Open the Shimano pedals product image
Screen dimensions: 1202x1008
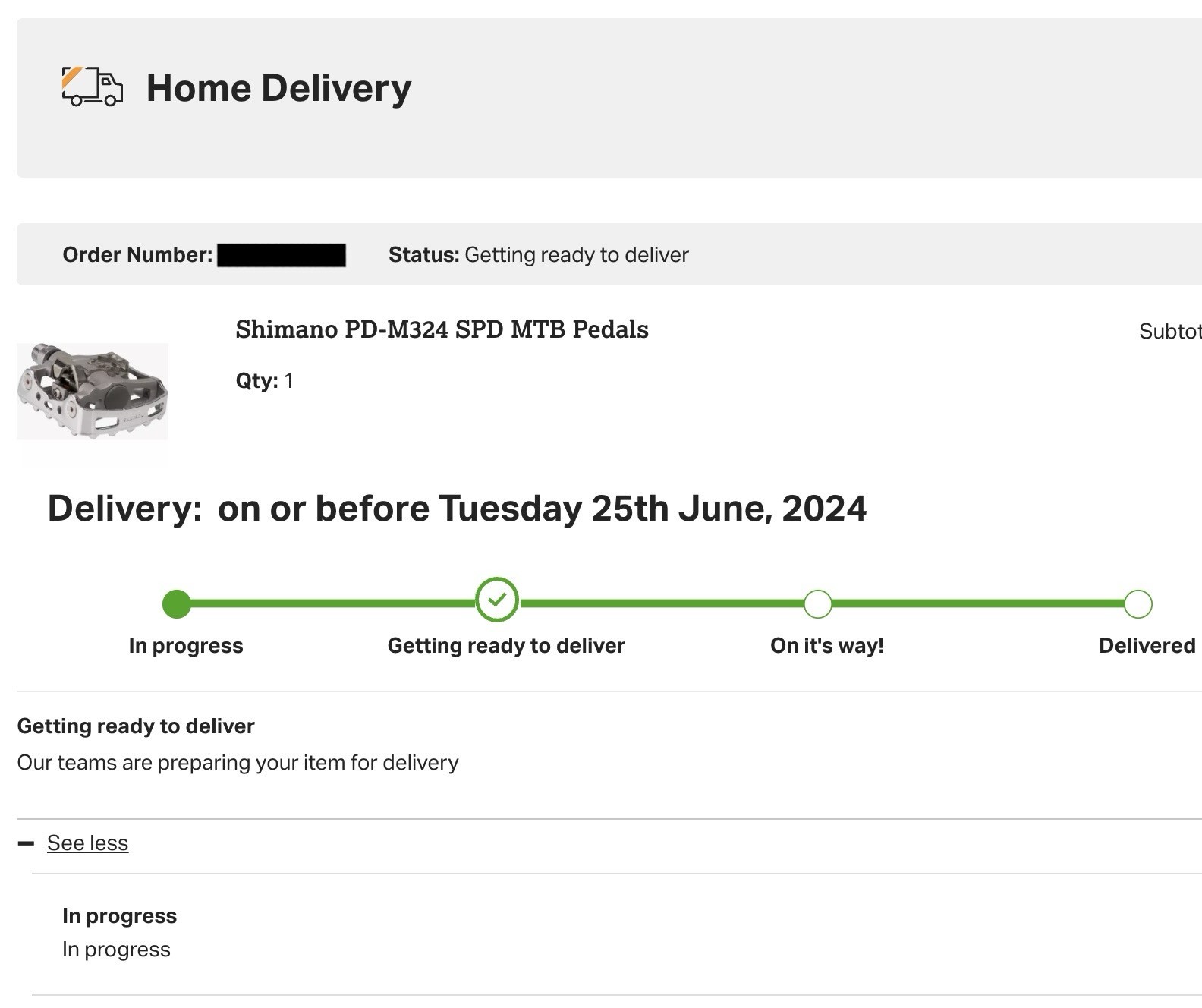(93, 391)
